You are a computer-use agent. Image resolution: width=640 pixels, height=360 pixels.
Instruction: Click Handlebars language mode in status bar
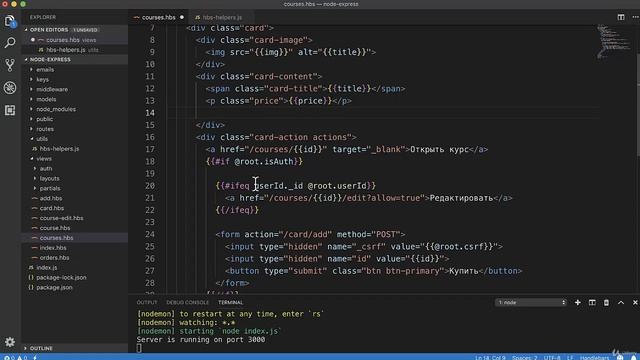[594, 358]
